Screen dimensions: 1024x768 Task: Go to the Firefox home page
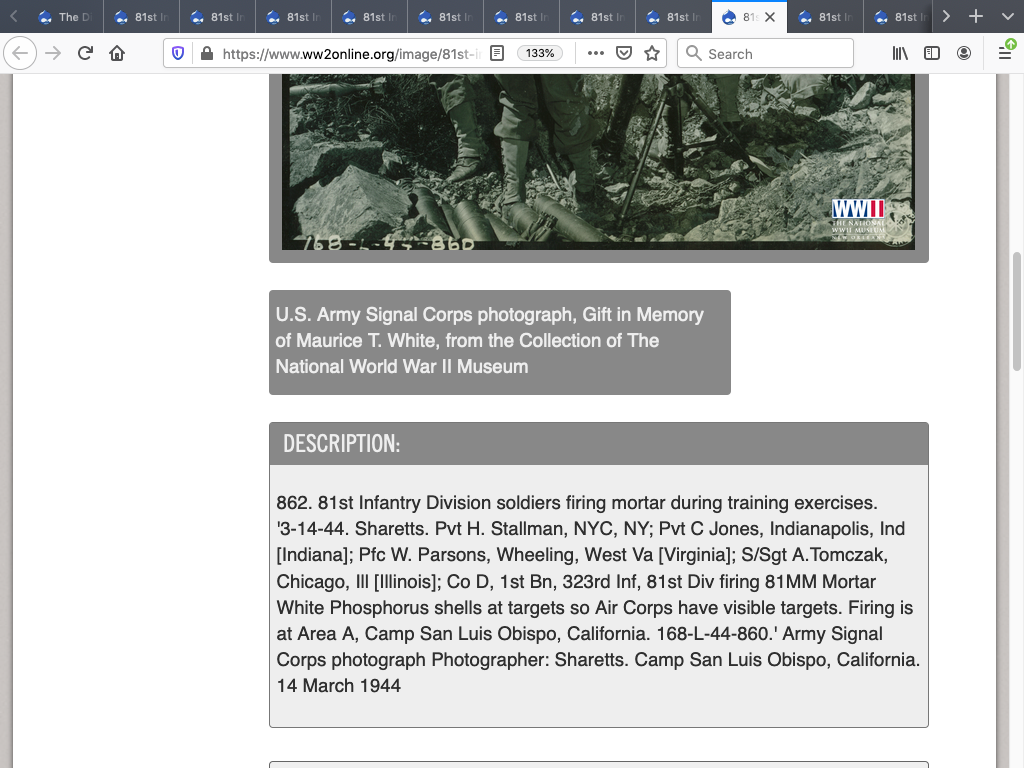coord(117,54)
